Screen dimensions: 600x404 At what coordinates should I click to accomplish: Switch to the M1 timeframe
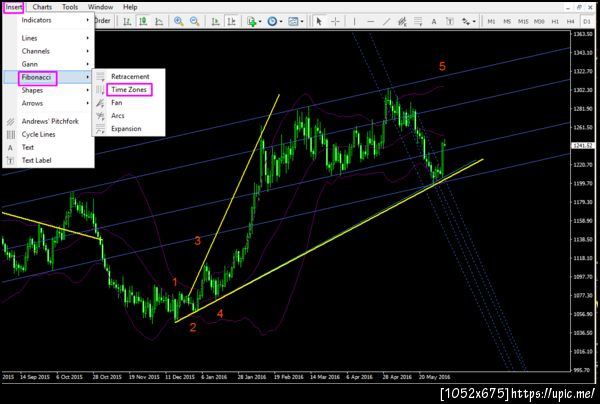pos(491,21)
